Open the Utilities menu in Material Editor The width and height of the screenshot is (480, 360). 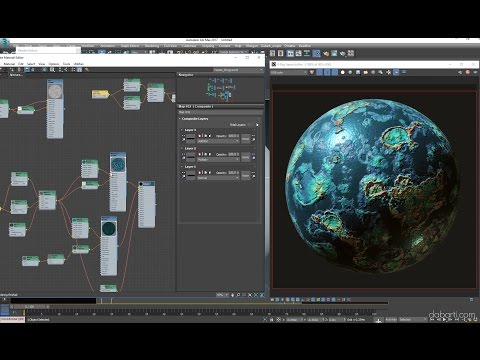78,64
